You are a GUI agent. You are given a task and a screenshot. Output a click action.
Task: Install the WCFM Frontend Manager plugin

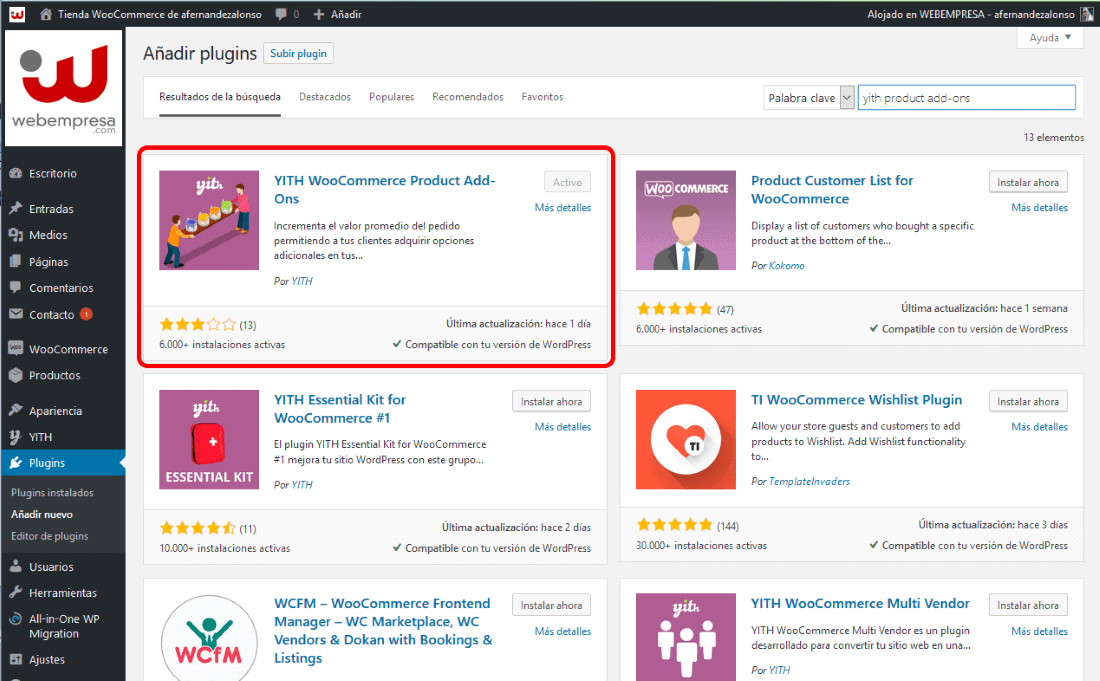pyautogui.click(x=551, y=605)
